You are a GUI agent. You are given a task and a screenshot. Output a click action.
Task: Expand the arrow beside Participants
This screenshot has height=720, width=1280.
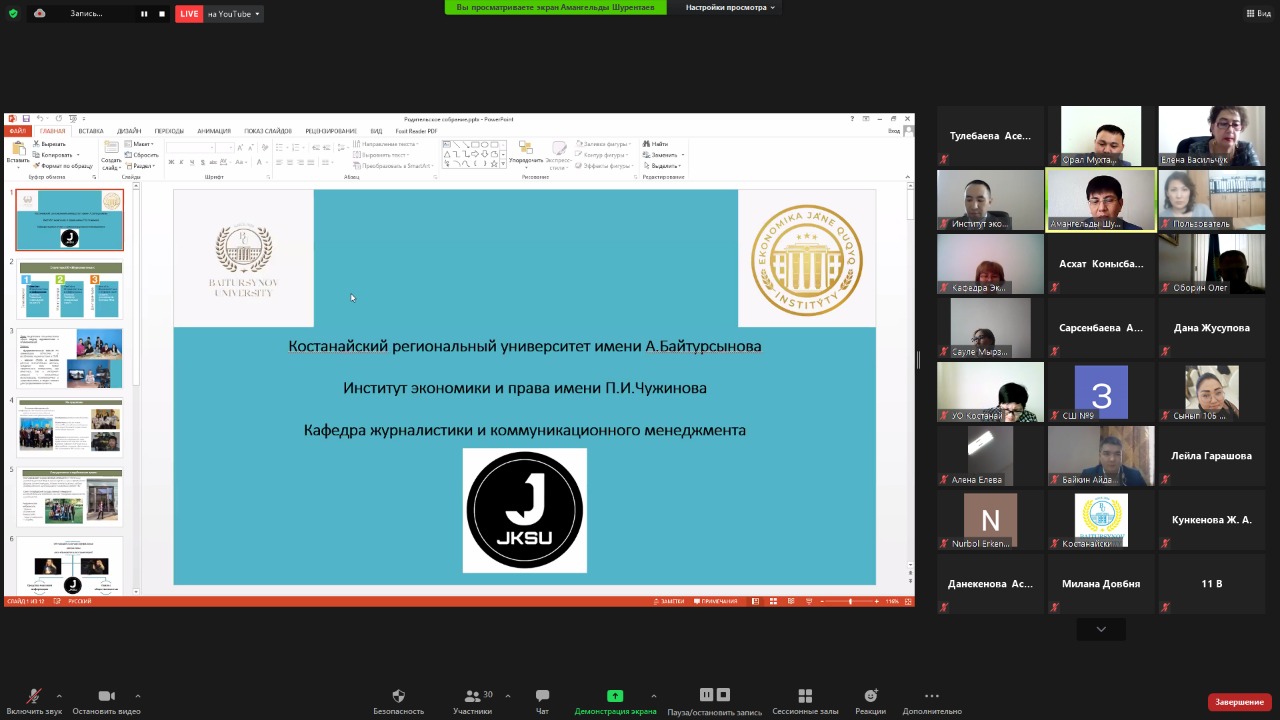tap(508, 696)
